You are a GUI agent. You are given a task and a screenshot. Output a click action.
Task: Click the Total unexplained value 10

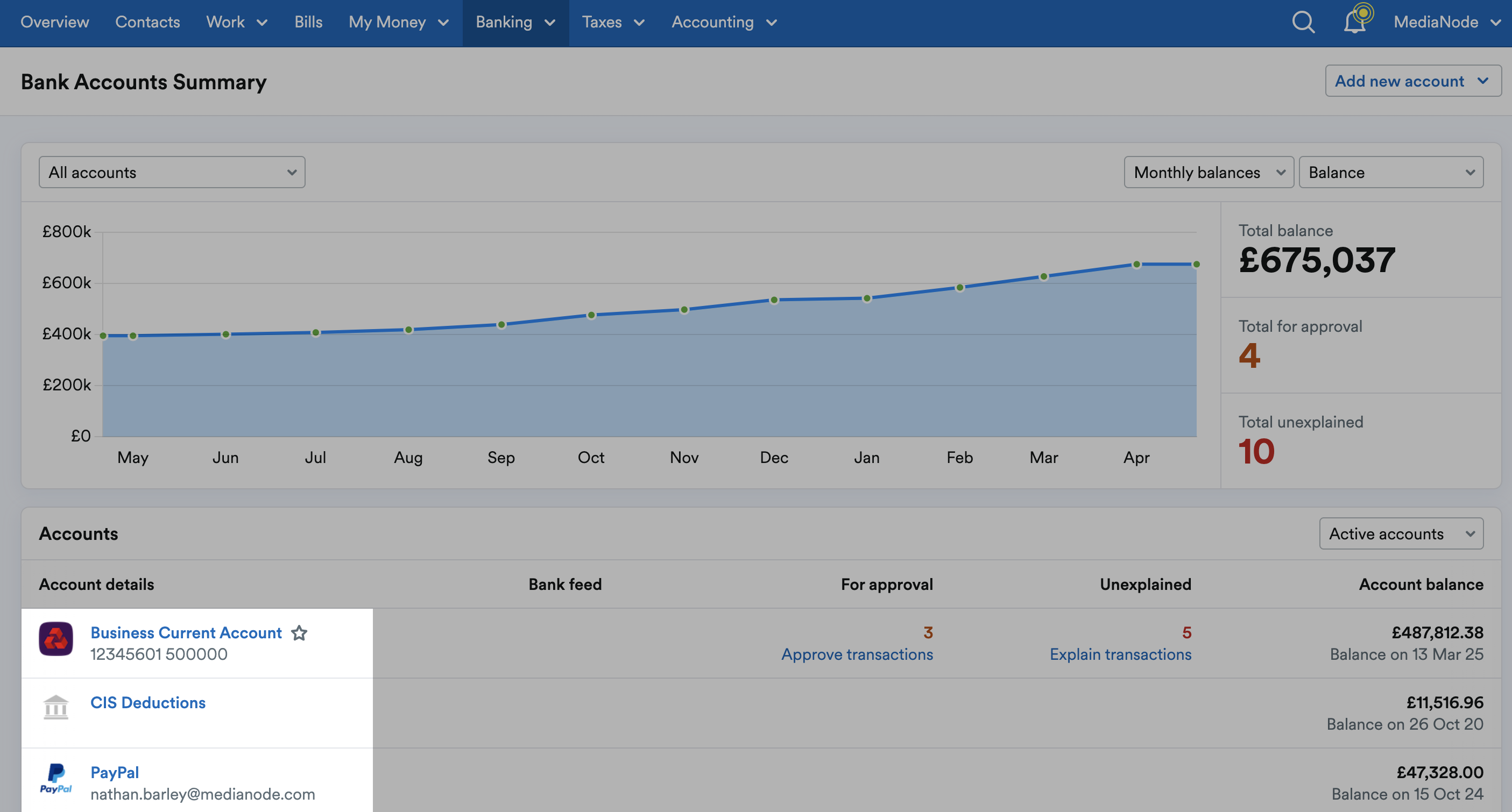coord(1256,452)
